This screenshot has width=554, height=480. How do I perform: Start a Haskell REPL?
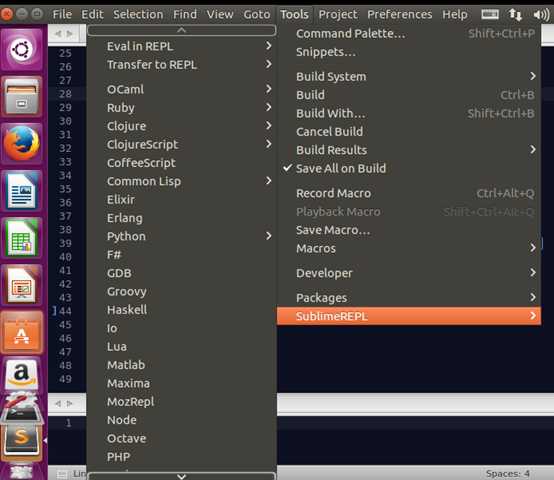pyautogui.click(x=182, y=310)
